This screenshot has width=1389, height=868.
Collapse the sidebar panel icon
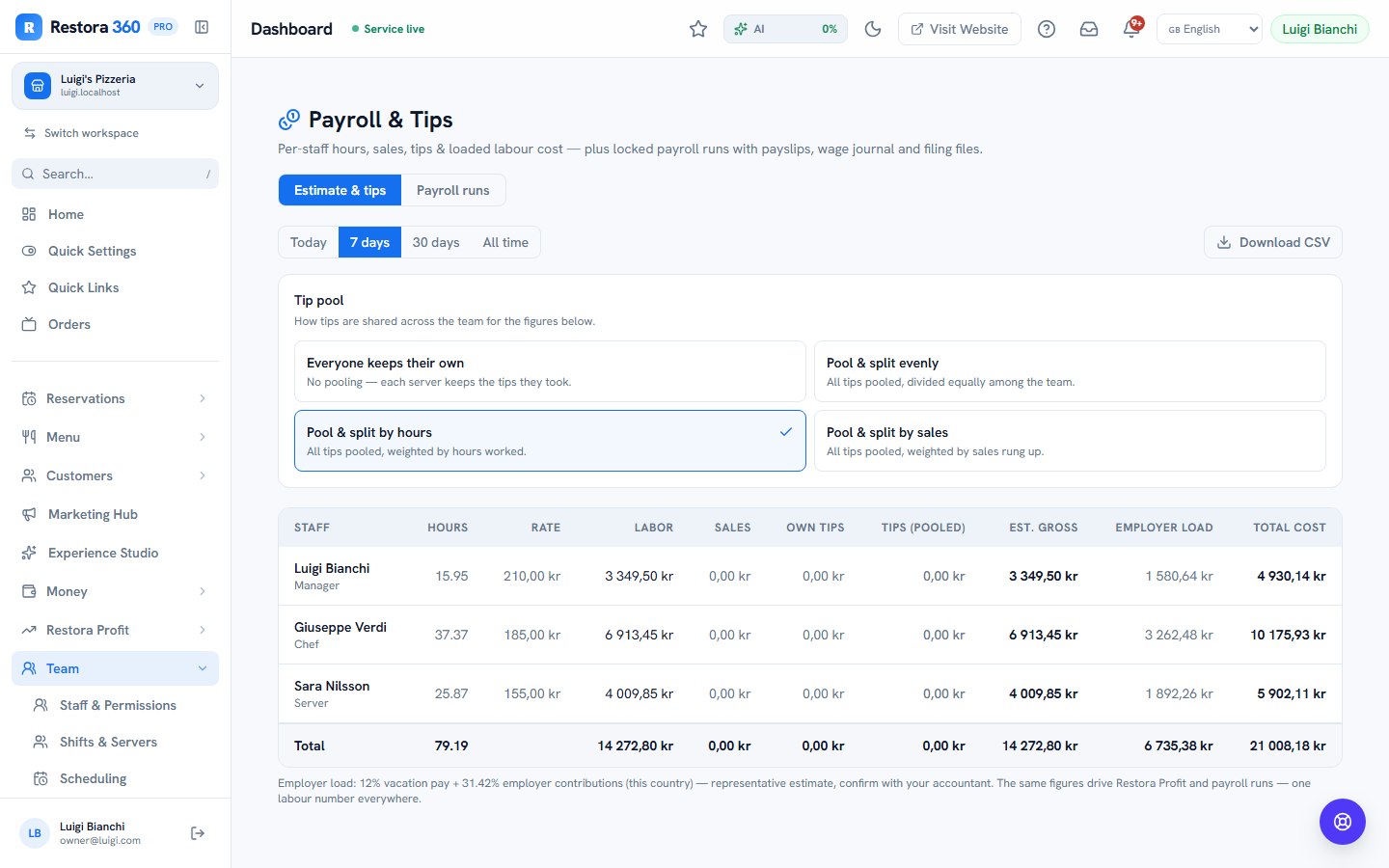(202, 27)
